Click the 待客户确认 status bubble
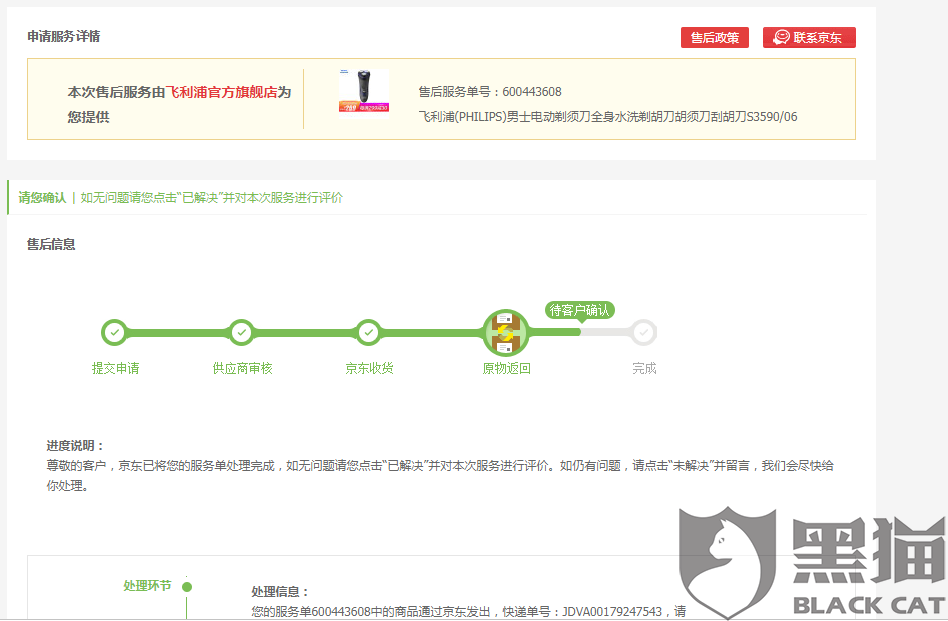 (580, 310)
